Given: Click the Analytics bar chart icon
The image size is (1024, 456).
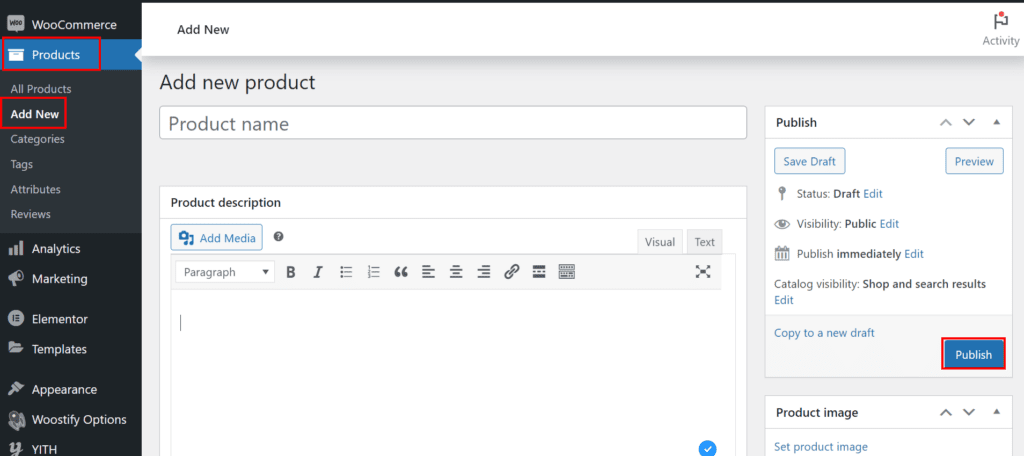Looking at the screenshot, I should coord(16,249).
